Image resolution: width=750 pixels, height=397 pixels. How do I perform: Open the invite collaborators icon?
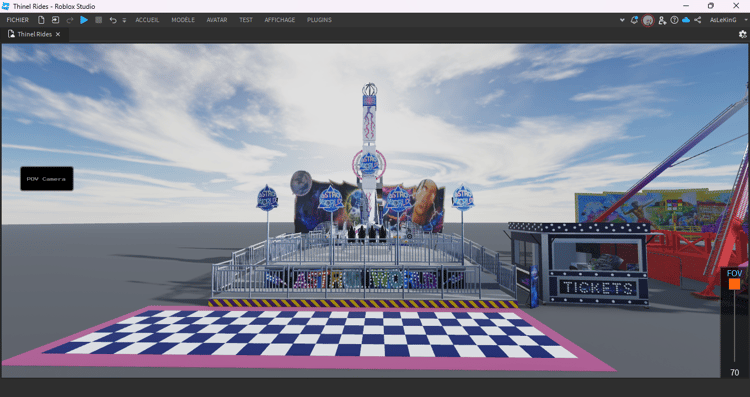coord(662,20)
